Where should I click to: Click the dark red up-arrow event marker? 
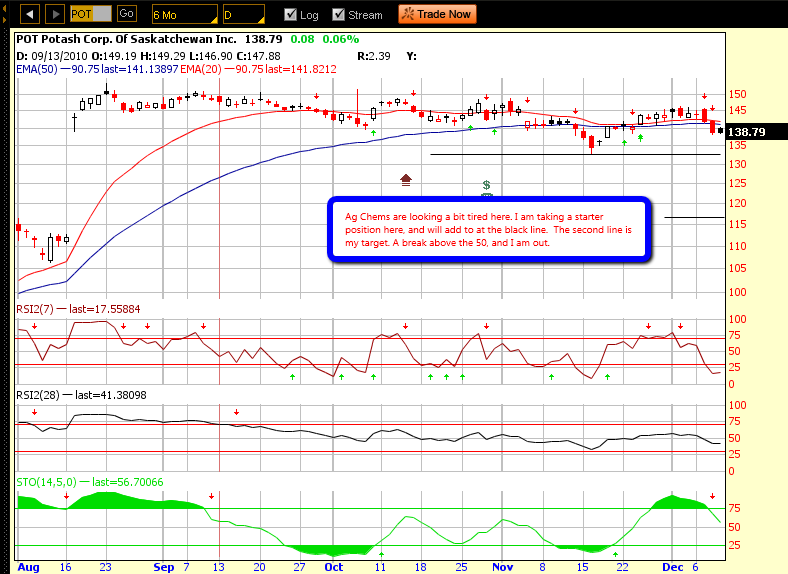click(x=406, y=180)
